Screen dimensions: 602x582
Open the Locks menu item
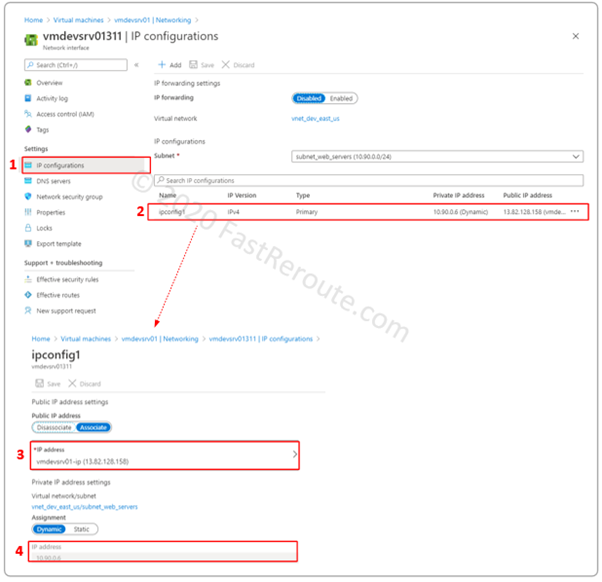(44, 228)
